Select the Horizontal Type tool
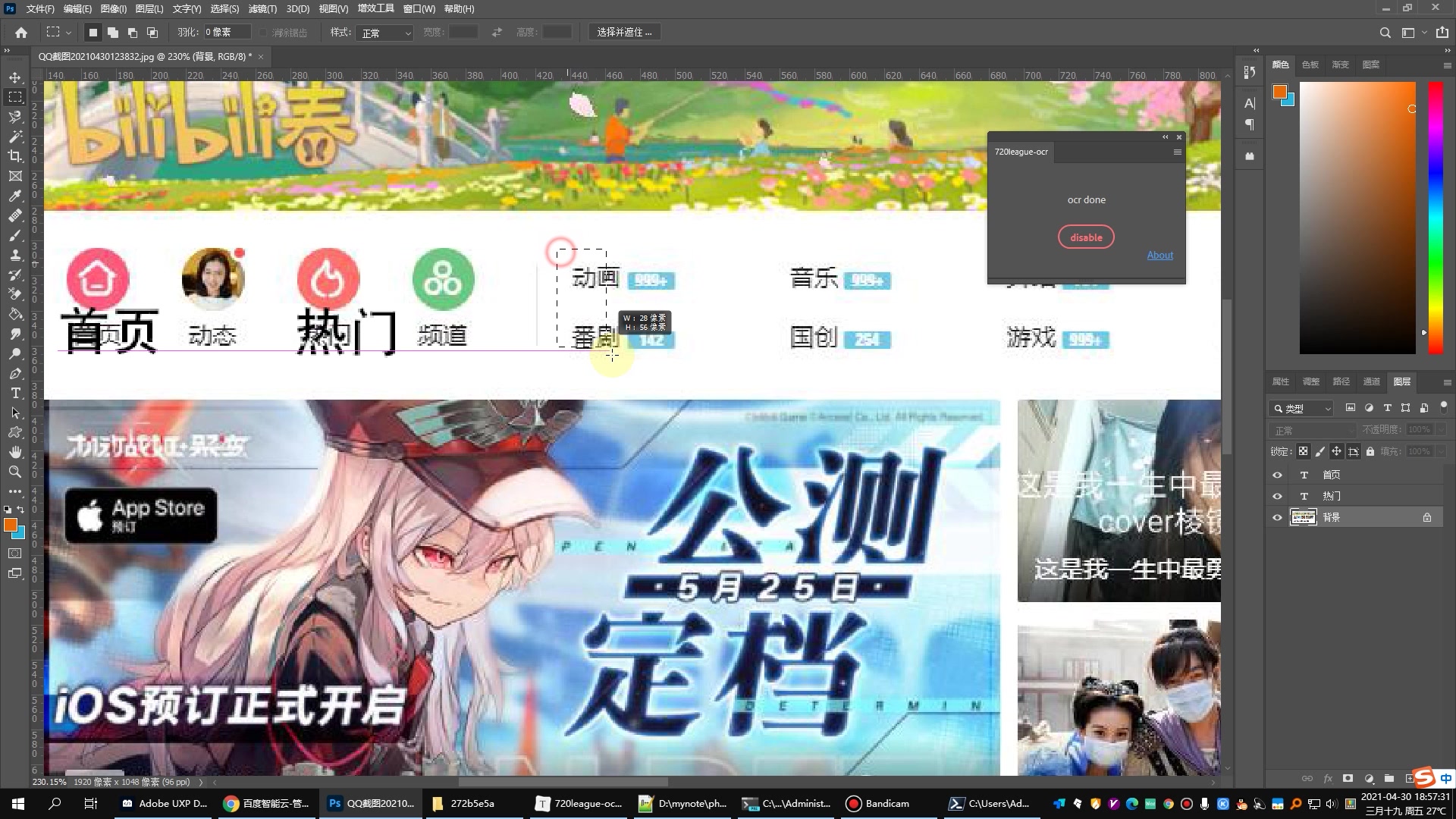This screenshot has width=1456, height=819. click(15, 393)
